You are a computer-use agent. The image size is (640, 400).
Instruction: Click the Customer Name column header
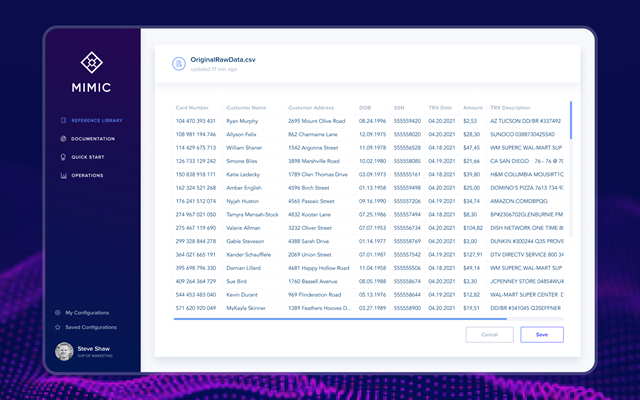[246, 108]
